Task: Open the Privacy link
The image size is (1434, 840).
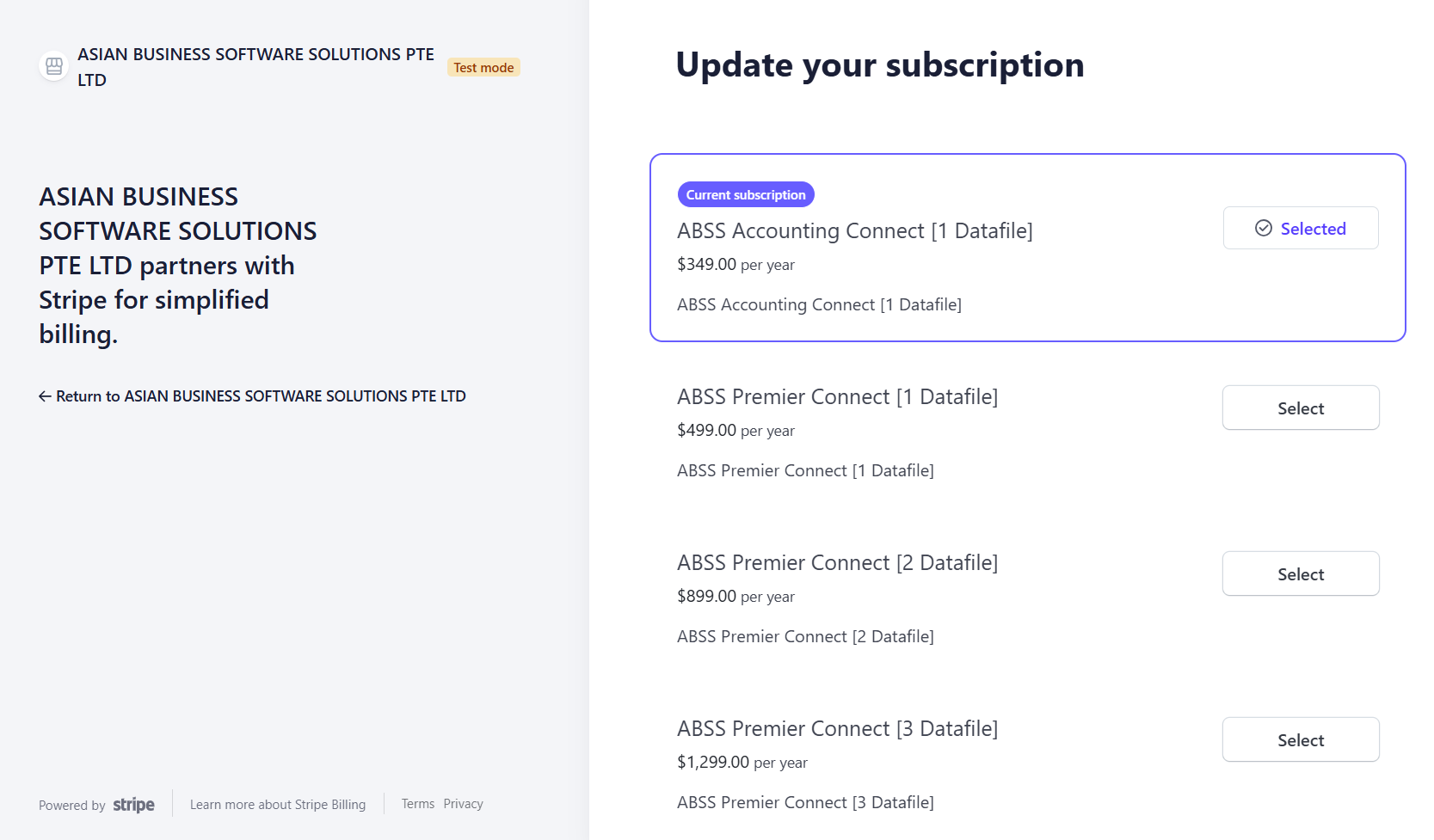Action: (463, 804)
